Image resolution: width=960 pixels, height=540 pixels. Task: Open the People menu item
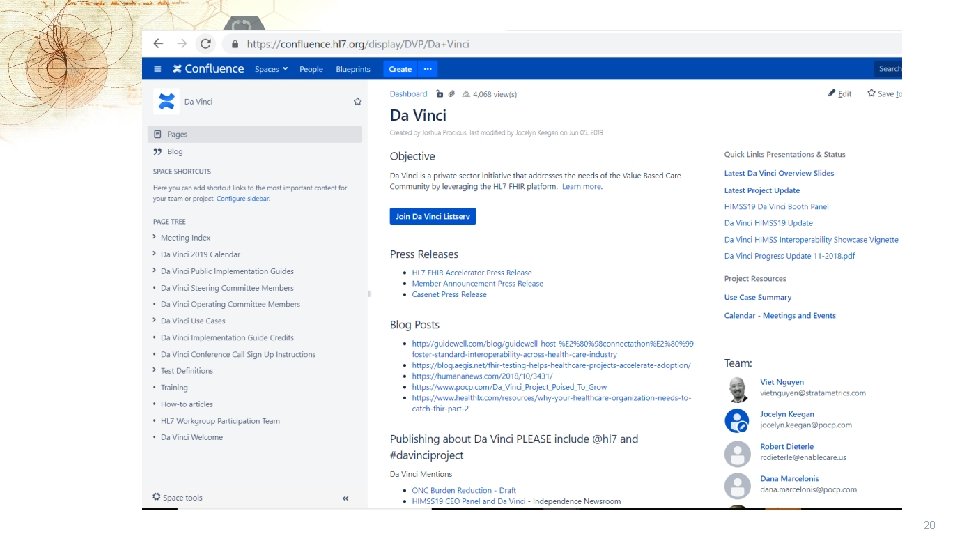311,69
